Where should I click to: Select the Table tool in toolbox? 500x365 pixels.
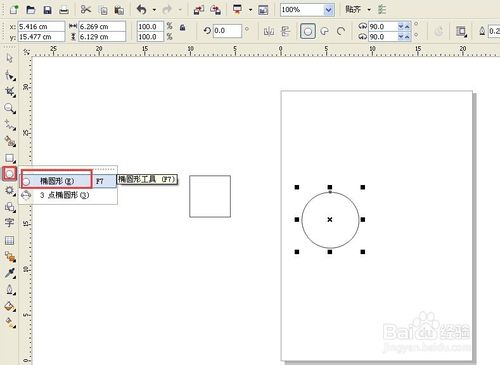[9, 240]
